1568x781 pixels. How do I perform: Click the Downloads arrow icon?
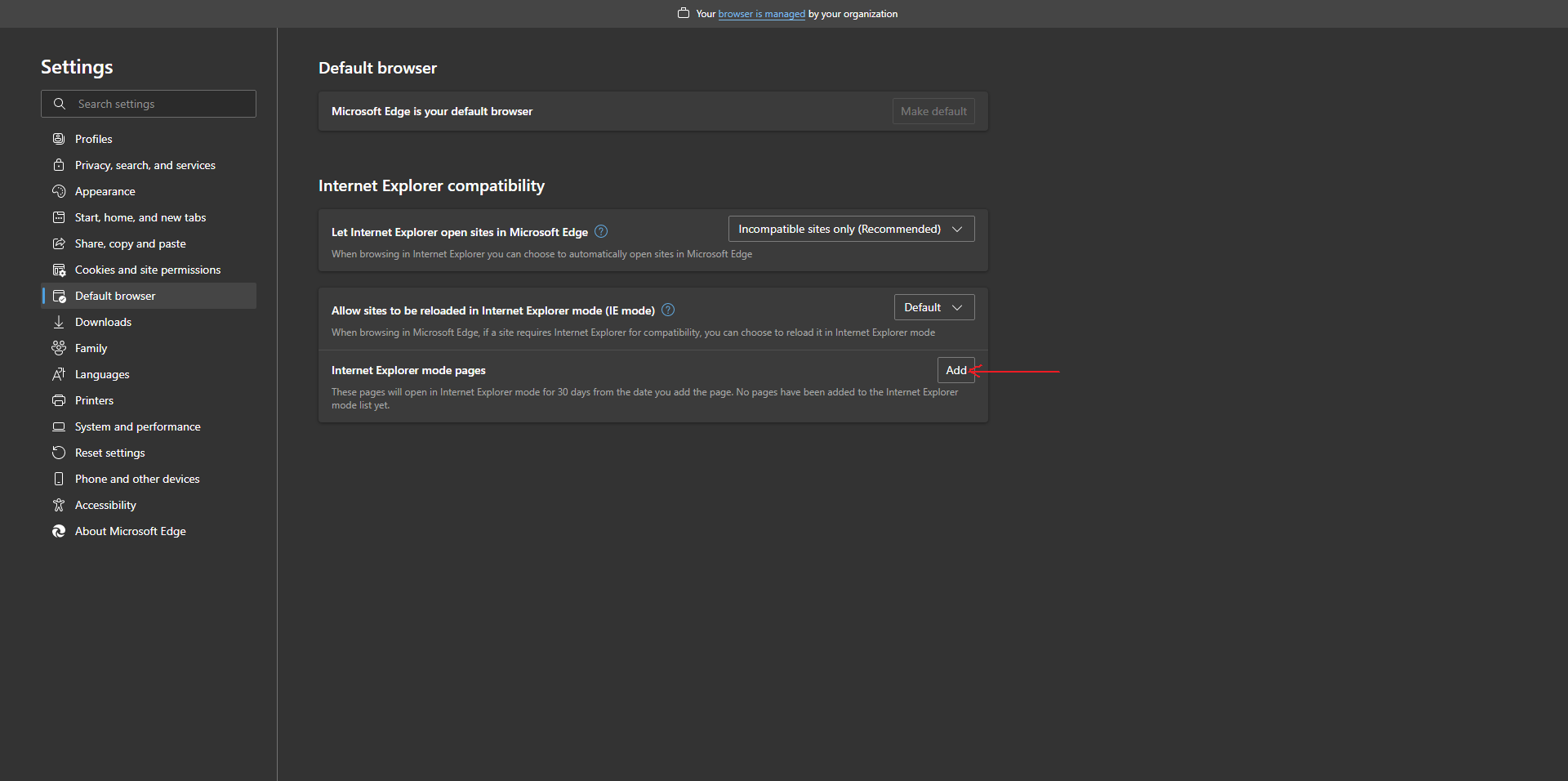tap(59, 322)
